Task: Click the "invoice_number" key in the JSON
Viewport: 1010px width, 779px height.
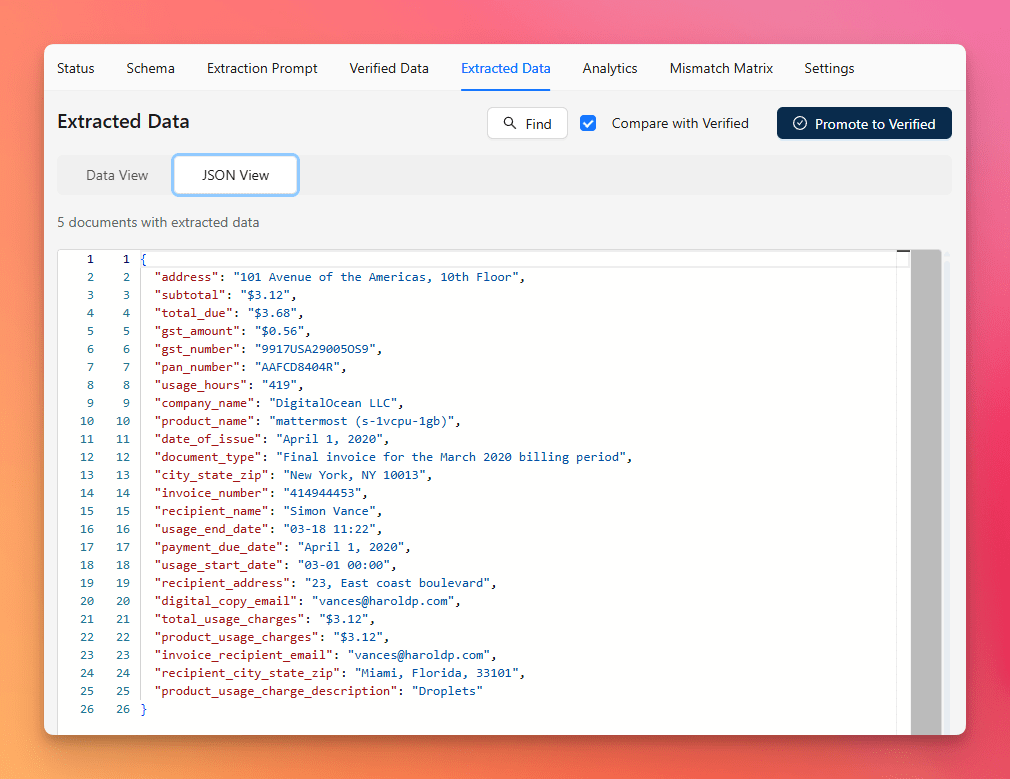Action: 211,493
